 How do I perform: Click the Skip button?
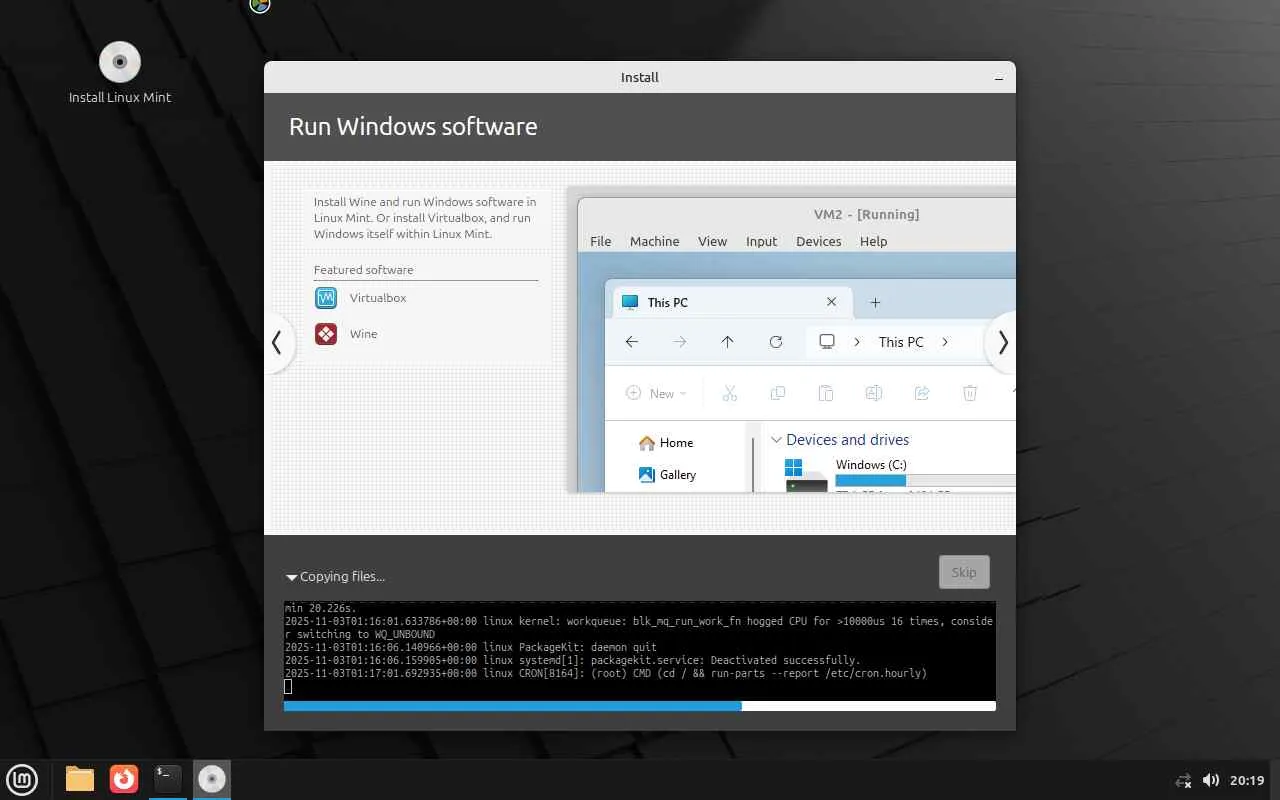pos(964,572)
